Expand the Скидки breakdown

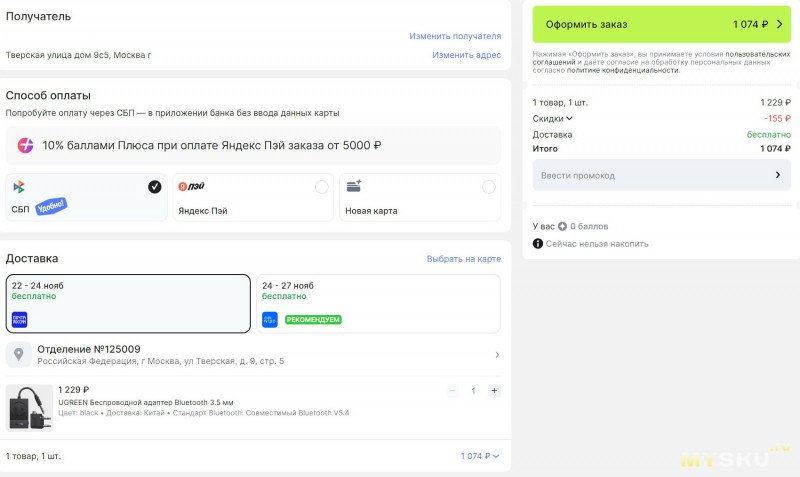[553, 118]
